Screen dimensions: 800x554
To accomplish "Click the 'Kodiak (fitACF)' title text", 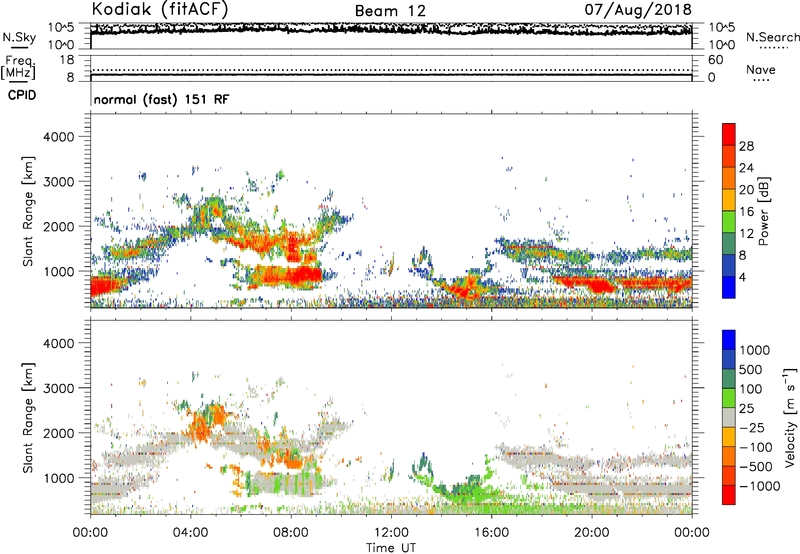I will [160, 9].
